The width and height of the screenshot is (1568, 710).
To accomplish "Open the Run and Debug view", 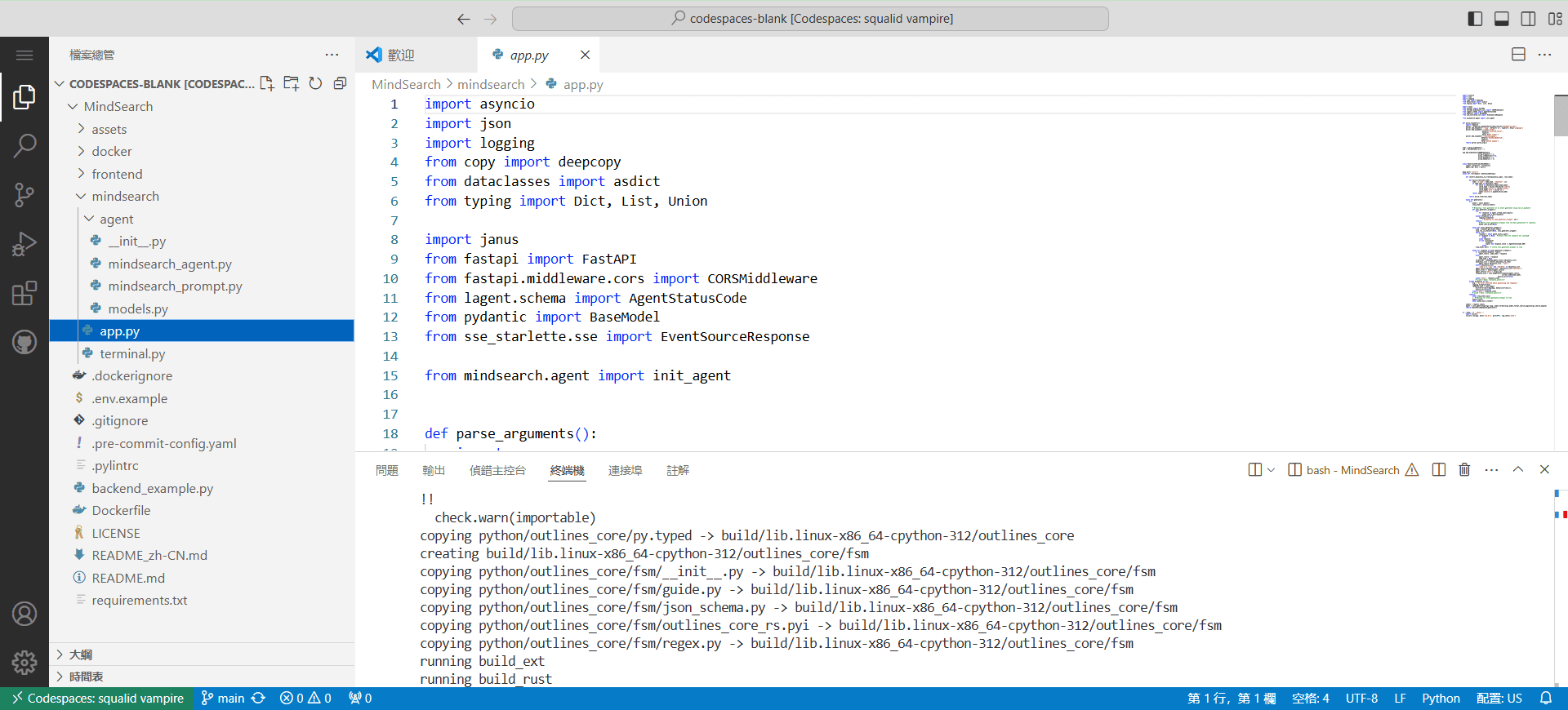I will pyautogui.click(x=24, y=244).
